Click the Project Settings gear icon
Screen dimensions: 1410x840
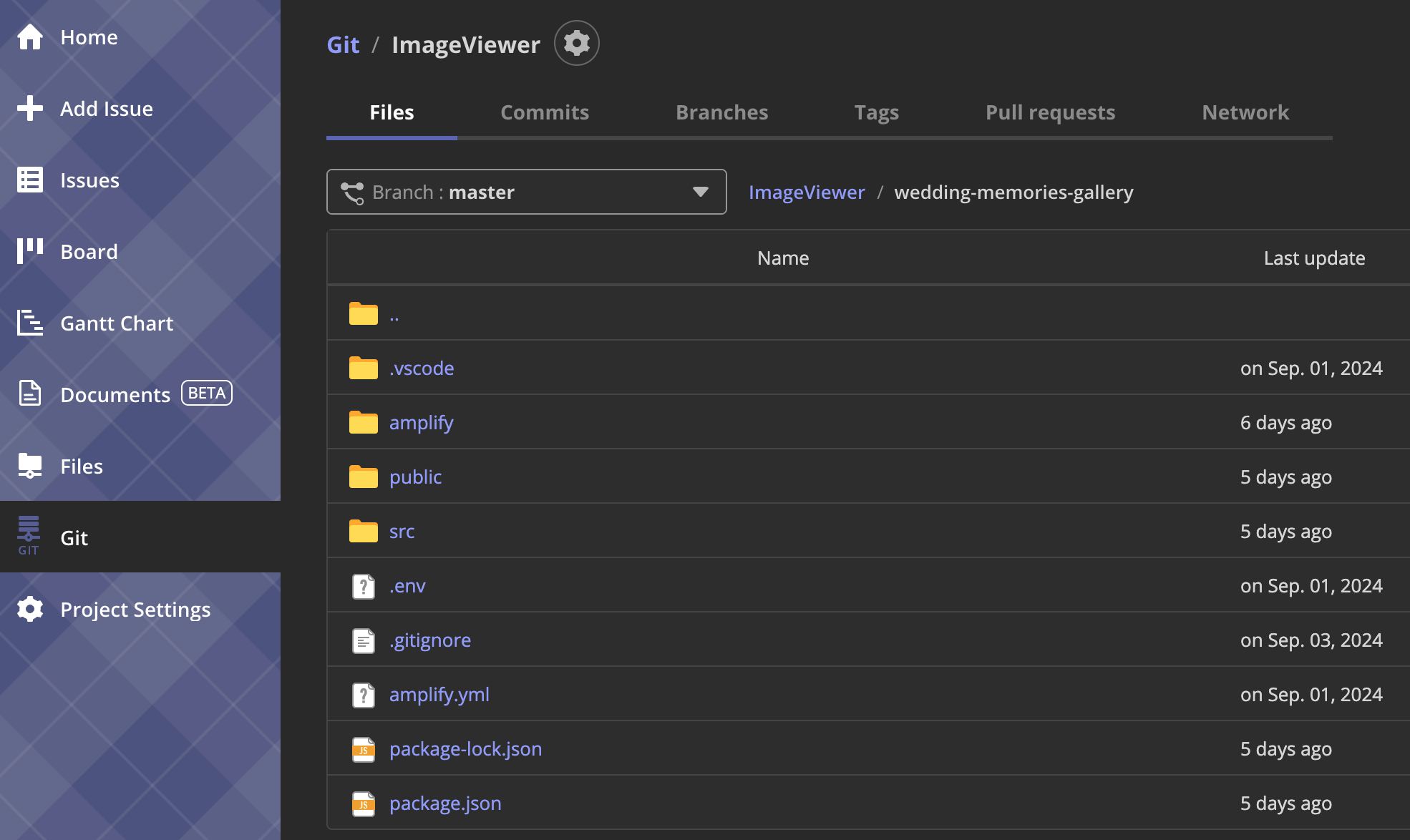30,609
